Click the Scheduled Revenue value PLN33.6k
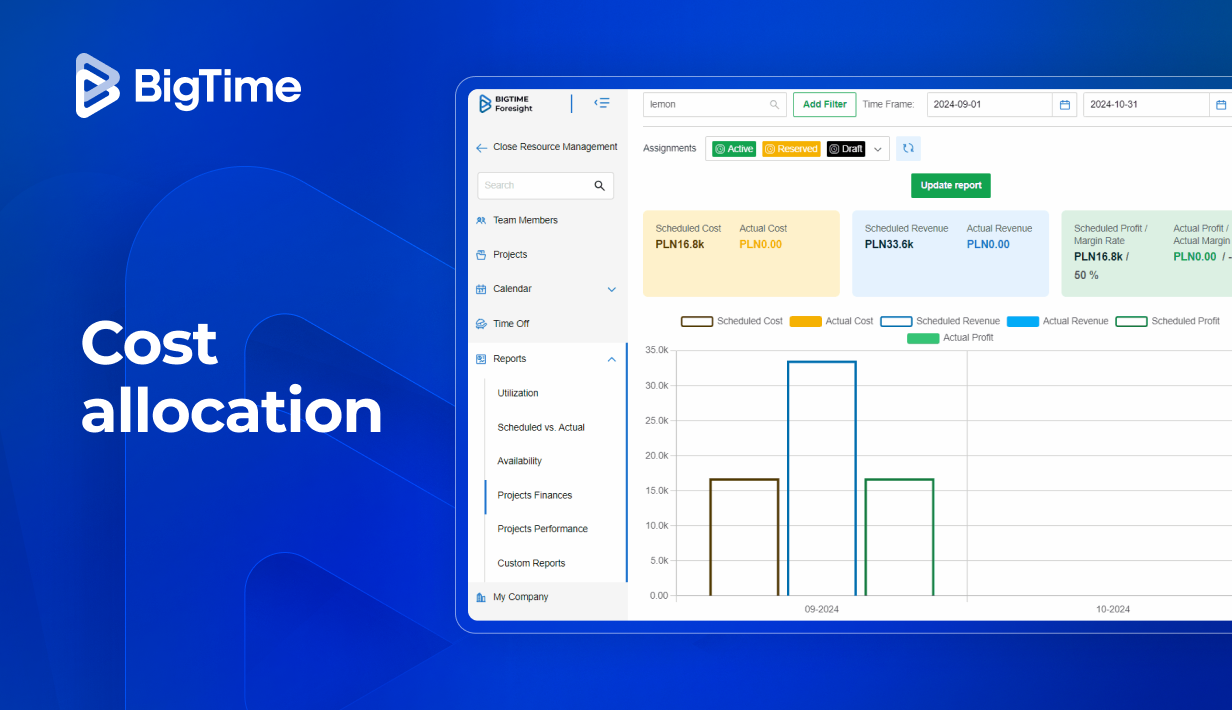This screenshot has height=710, width=1232. point(889,244)
